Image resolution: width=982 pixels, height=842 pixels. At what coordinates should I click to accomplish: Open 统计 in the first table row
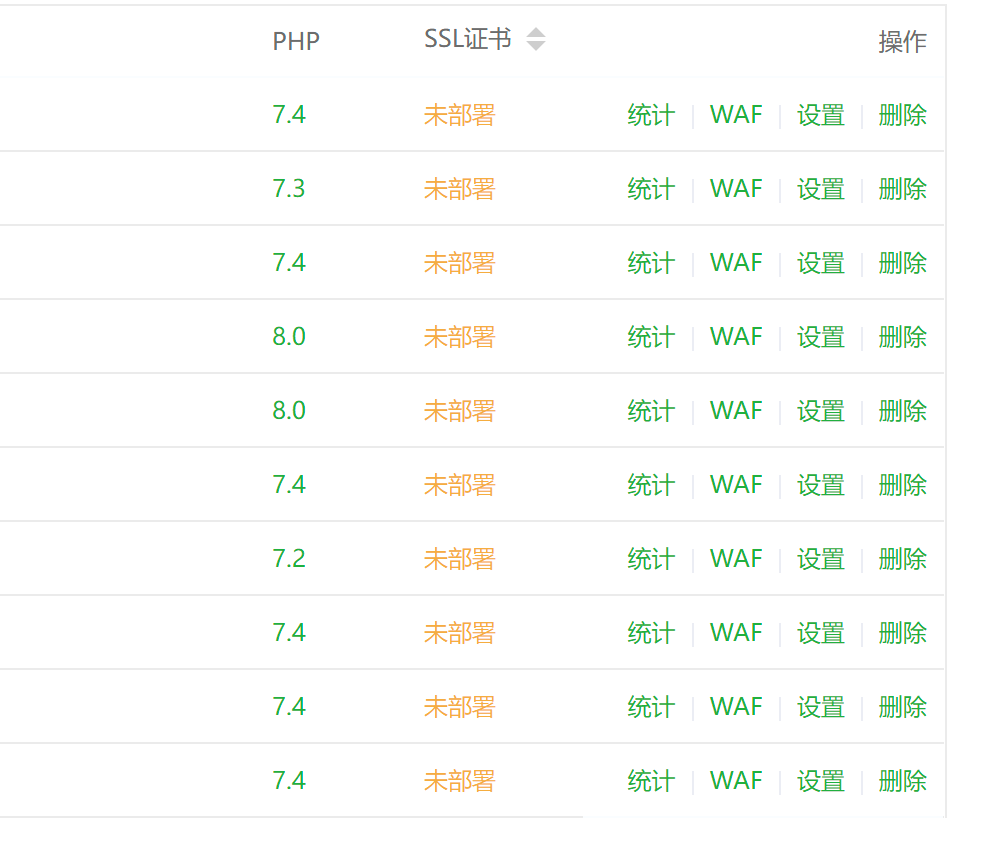[651, 115]
